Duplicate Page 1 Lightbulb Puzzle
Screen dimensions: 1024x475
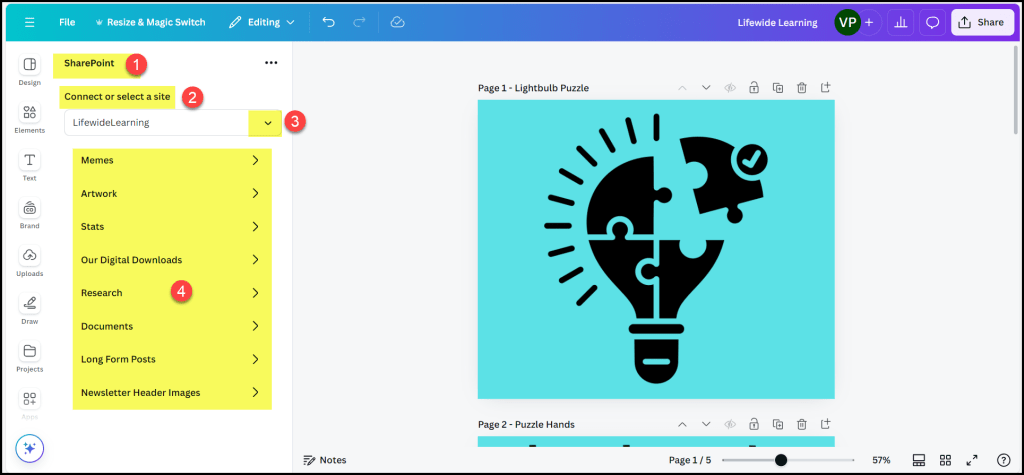point(778,88)
